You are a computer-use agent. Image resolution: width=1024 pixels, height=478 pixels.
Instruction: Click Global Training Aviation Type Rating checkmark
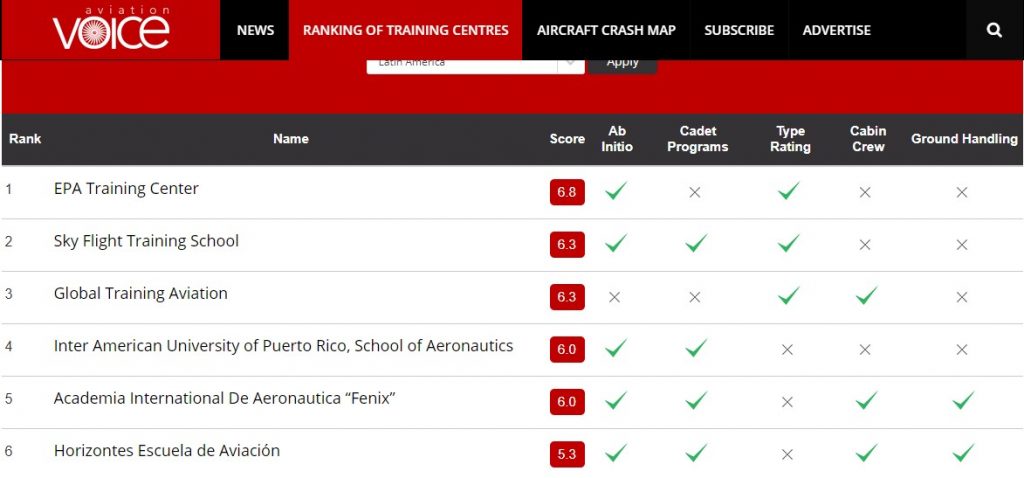788,295
